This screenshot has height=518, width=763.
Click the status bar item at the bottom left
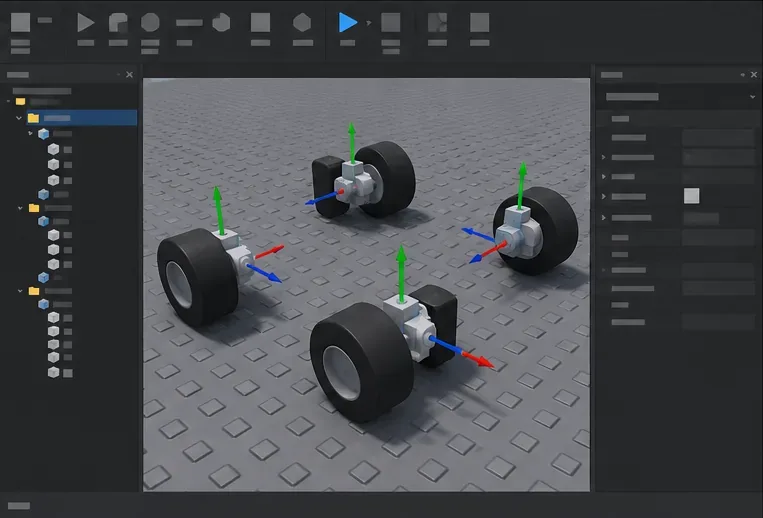pos(19,506)
